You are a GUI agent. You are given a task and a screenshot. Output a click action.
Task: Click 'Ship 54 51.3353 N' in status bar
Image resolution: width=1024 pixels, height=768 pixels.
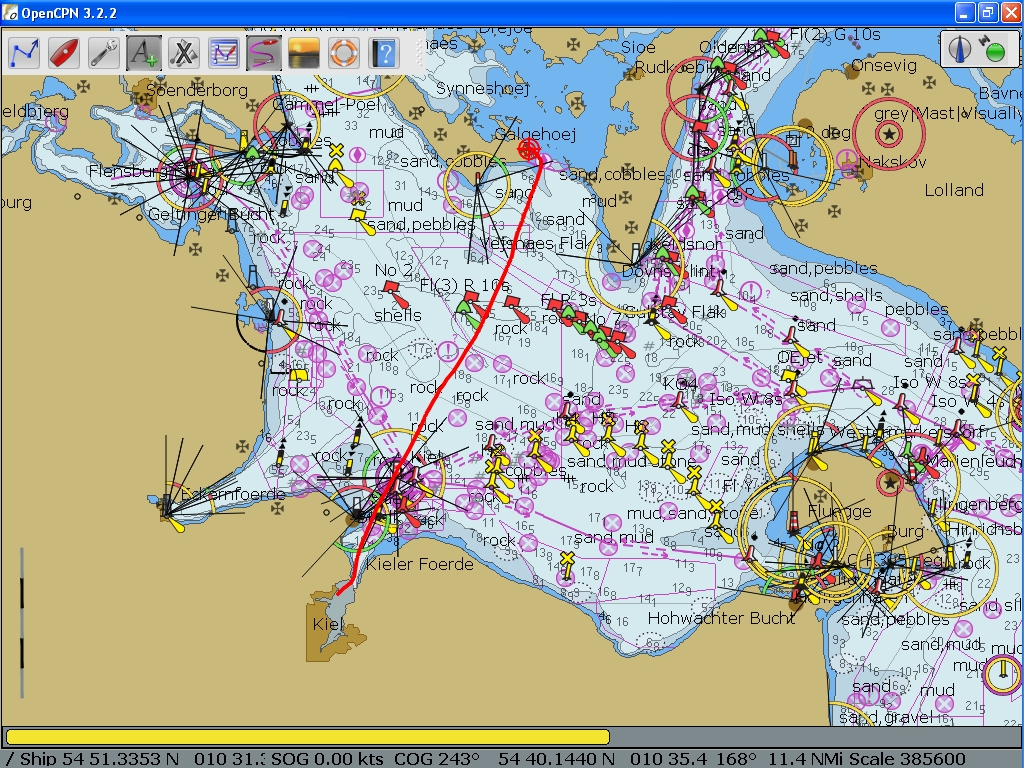click(99, 759)
